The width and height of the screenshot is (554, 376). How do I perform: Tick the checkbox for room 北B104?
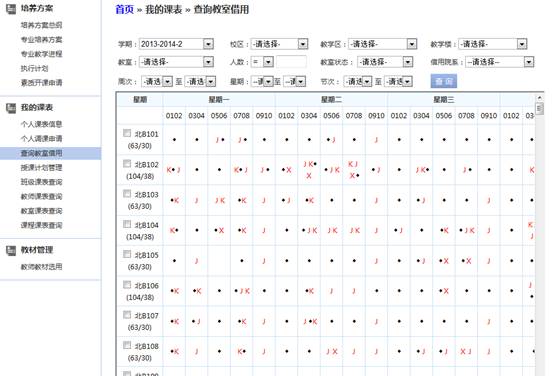point(127,224)
